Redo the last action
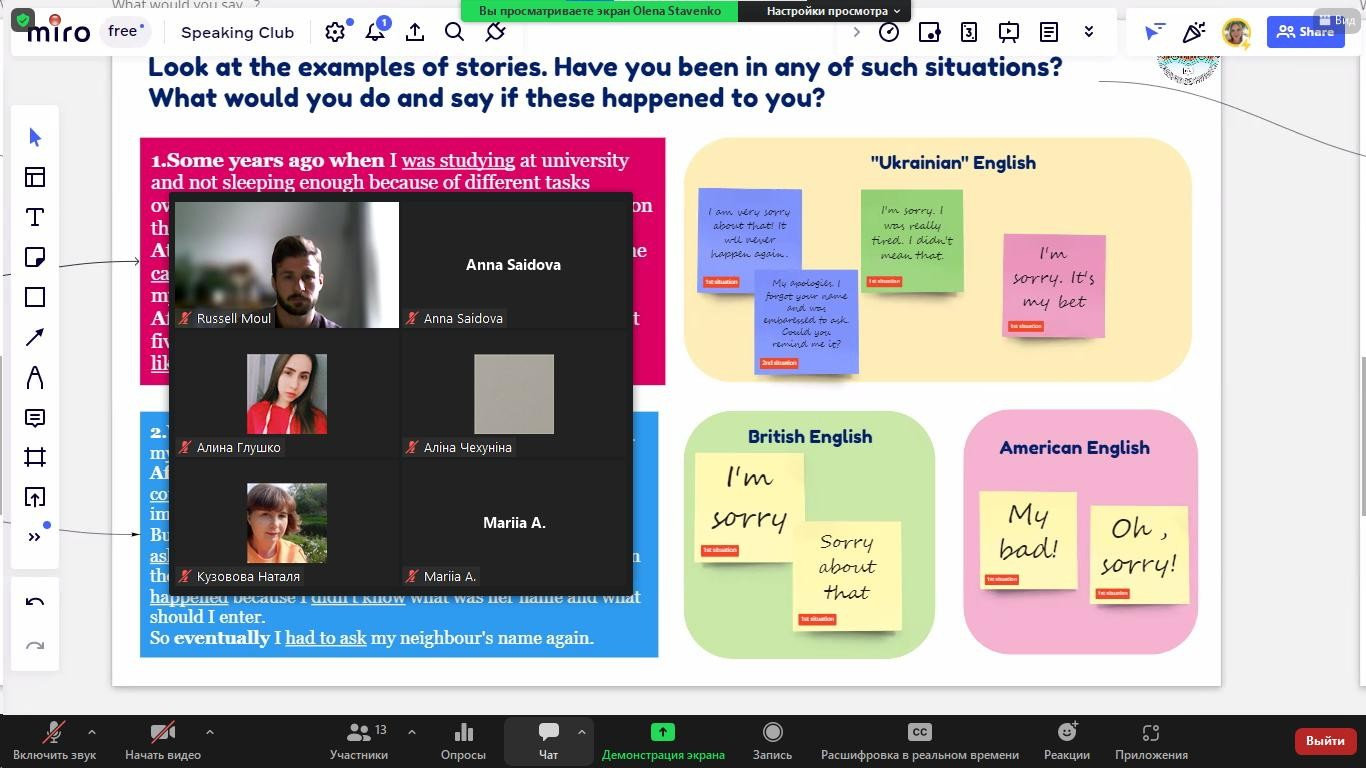Viewport: 1366px width, 768px height. [35, 646]
